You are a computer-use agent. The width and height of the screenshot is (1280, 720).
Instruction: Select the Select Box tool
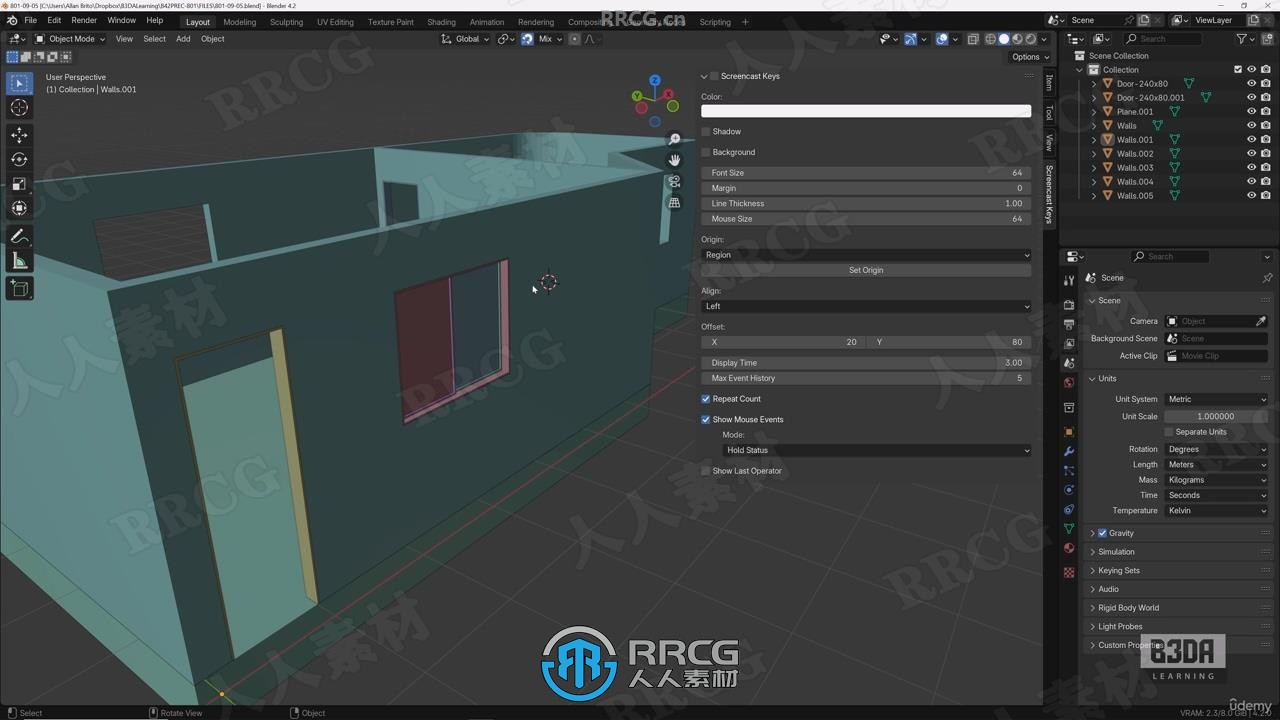pos(19,83)
